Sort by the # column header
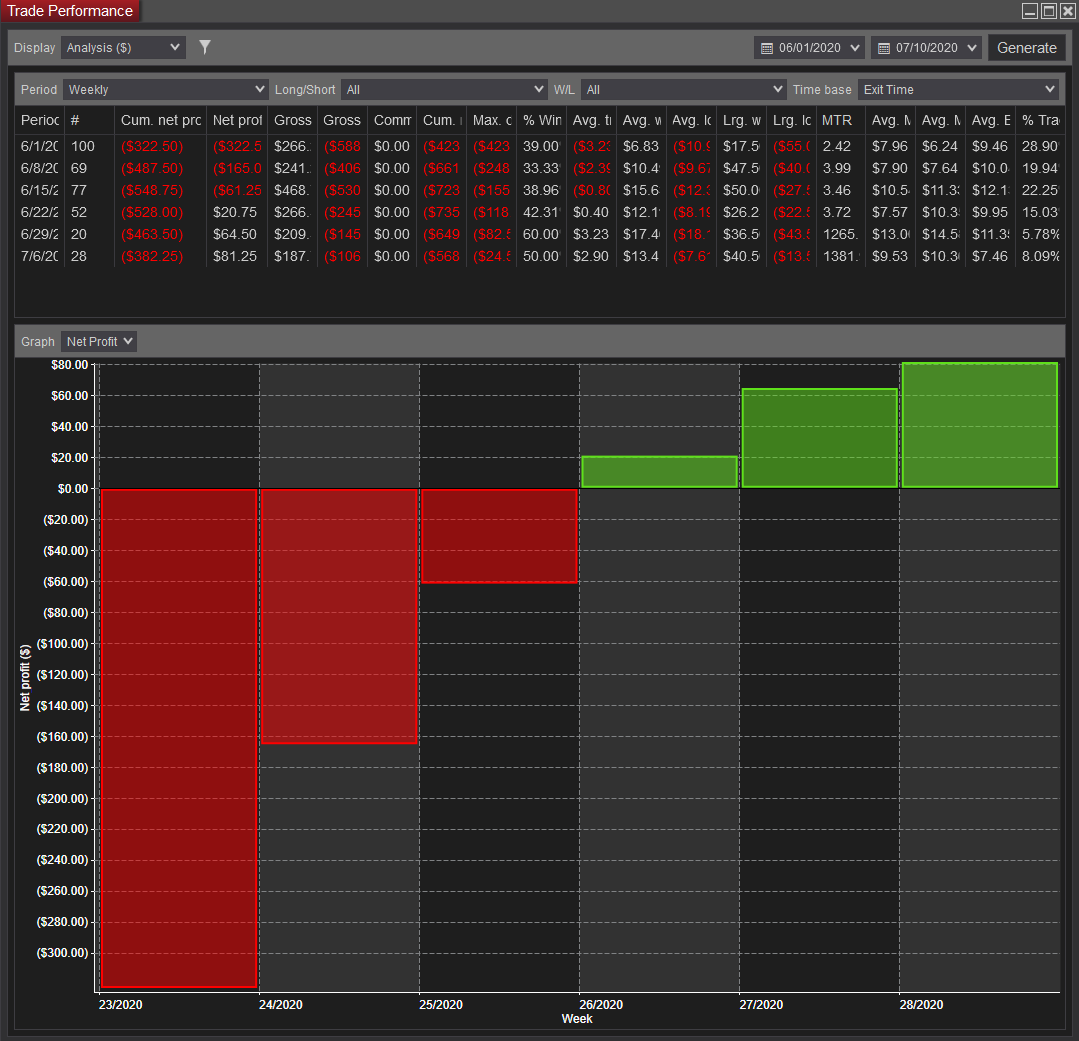This screenshot has width=1079, height=1041. 89,120
